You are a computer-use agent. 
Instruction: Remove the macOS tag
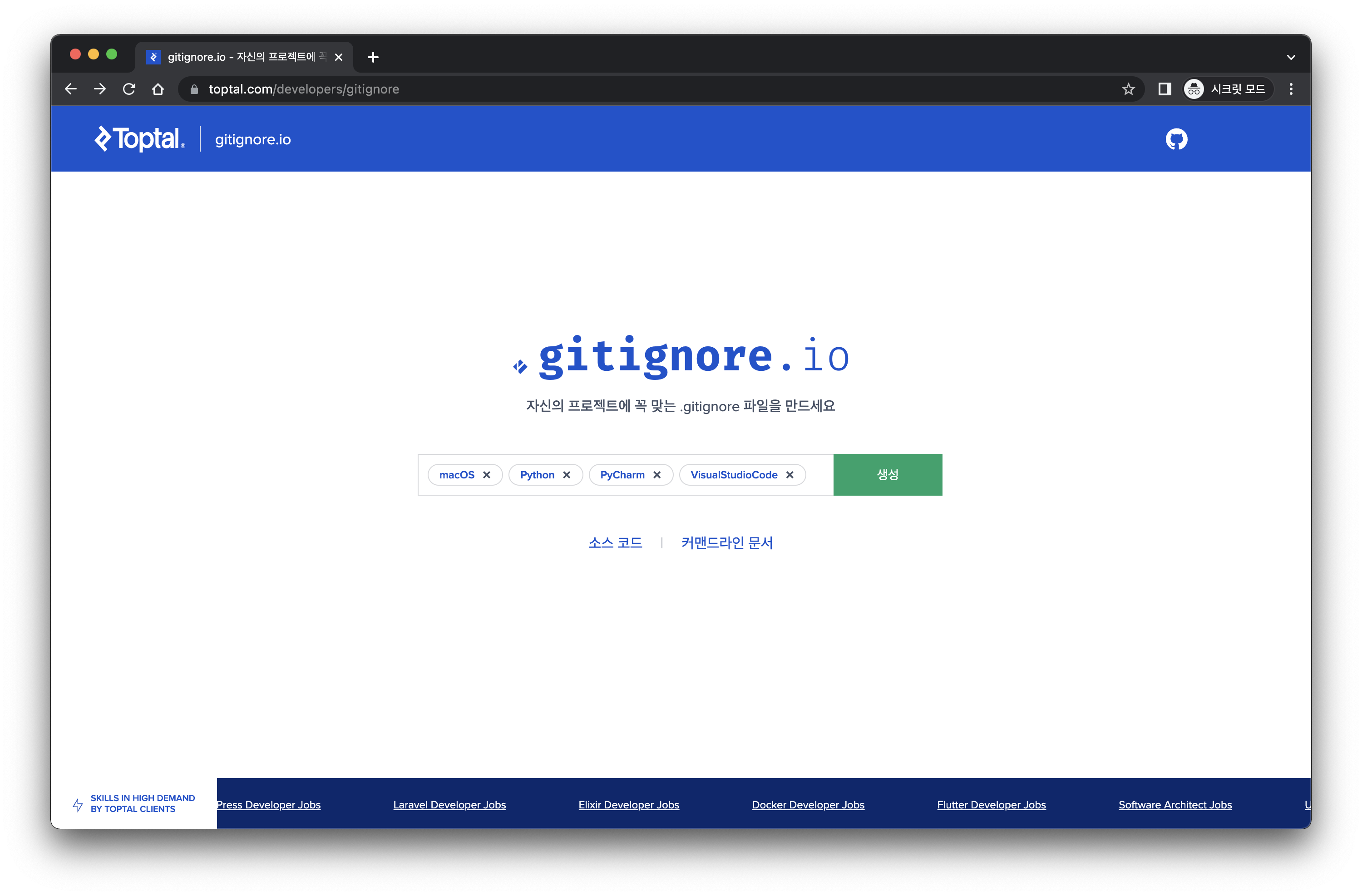[x=486, y=475]
